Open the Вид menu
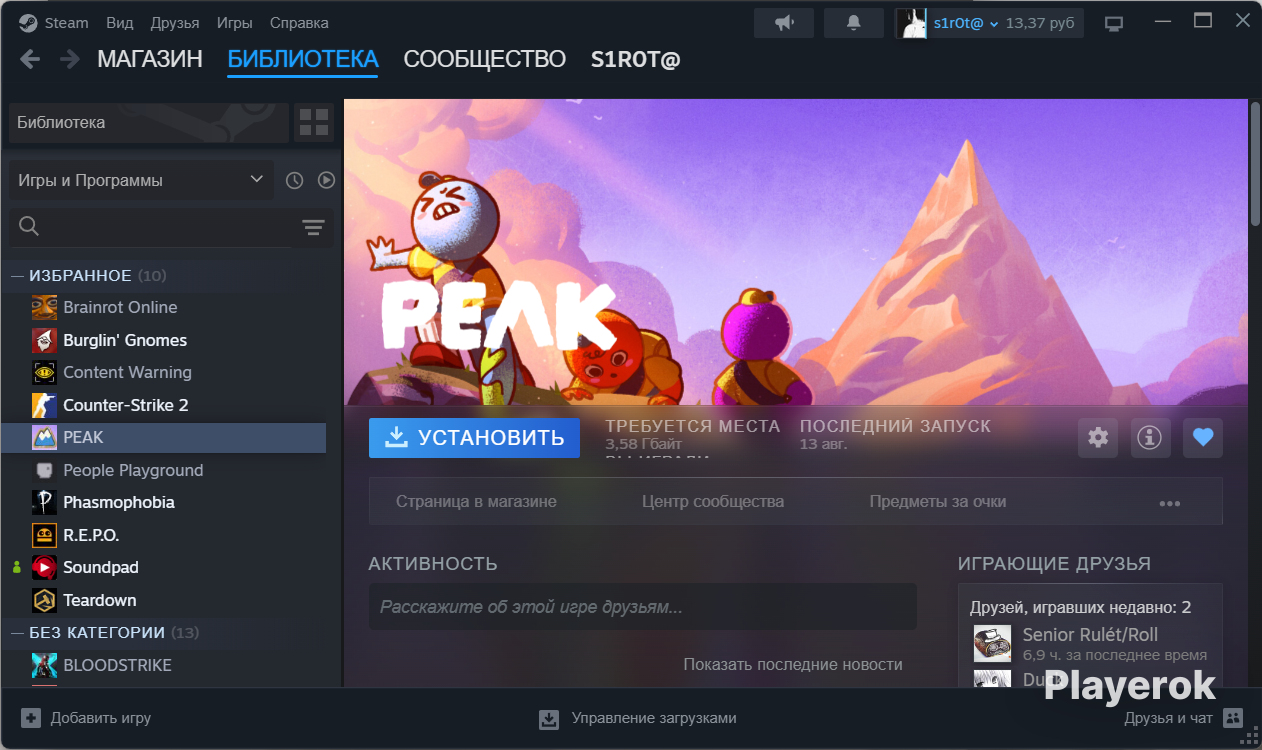Screen dimensions: 1262x750 pyautogui.click(x=120, y=23)
